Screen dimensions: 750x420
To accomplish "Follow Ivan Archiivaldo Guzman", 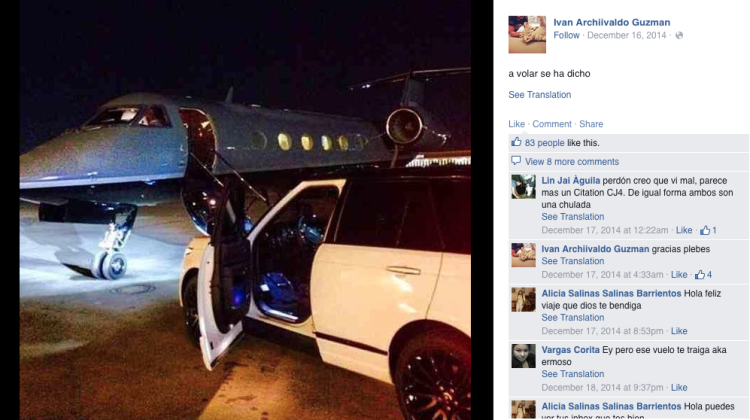I will point(566,35).
